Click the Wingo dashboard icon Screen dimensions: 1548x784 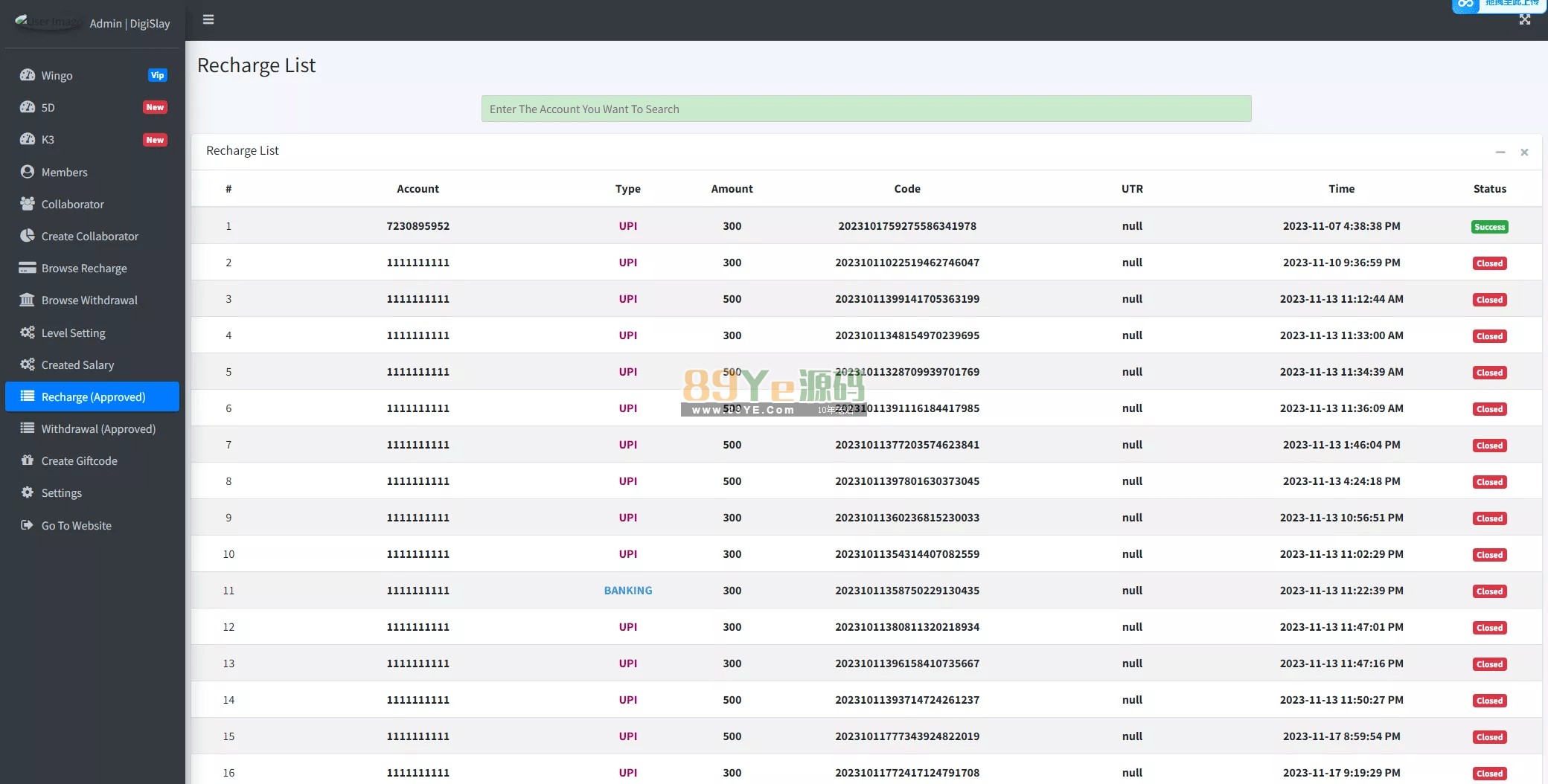coord(28,75)
